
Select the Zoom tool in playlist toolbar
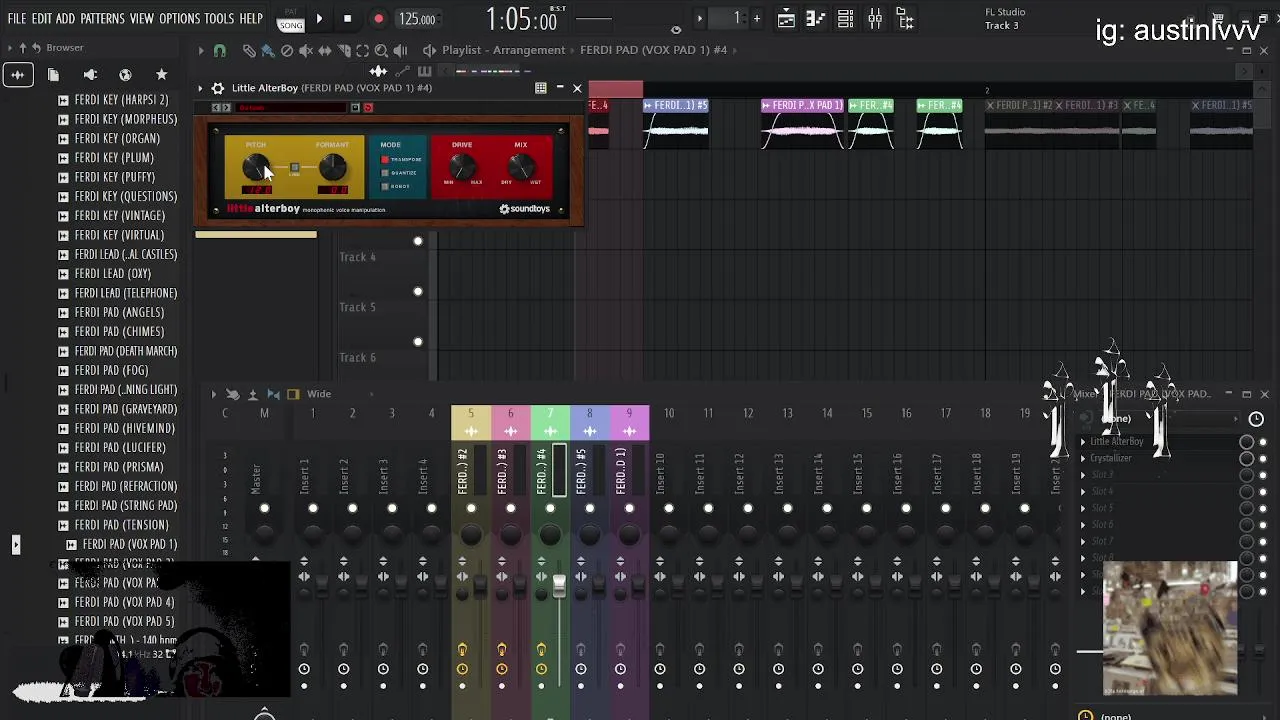381,50
